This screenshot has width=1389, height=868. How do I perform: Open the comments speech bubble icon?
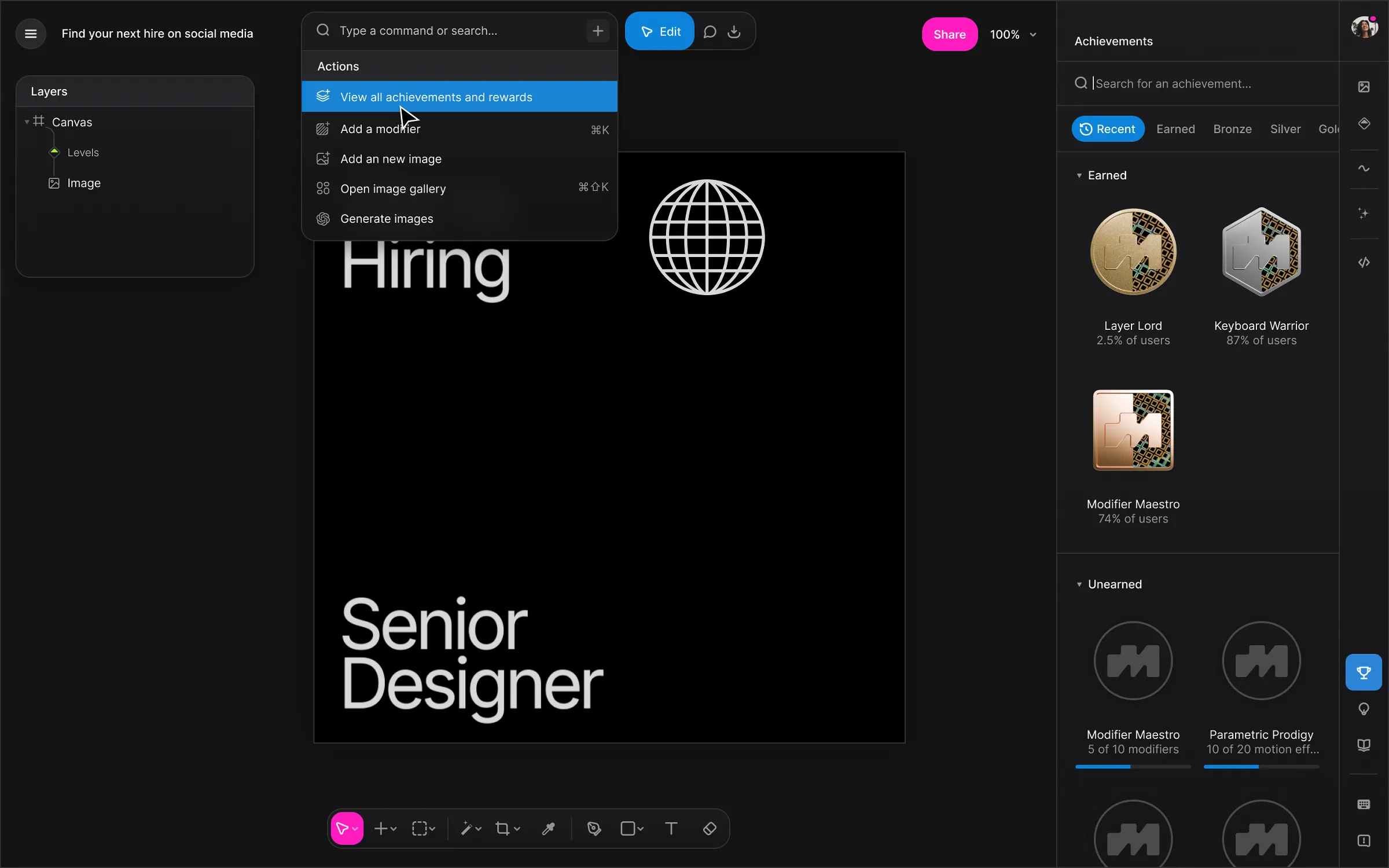click(710, 32)
